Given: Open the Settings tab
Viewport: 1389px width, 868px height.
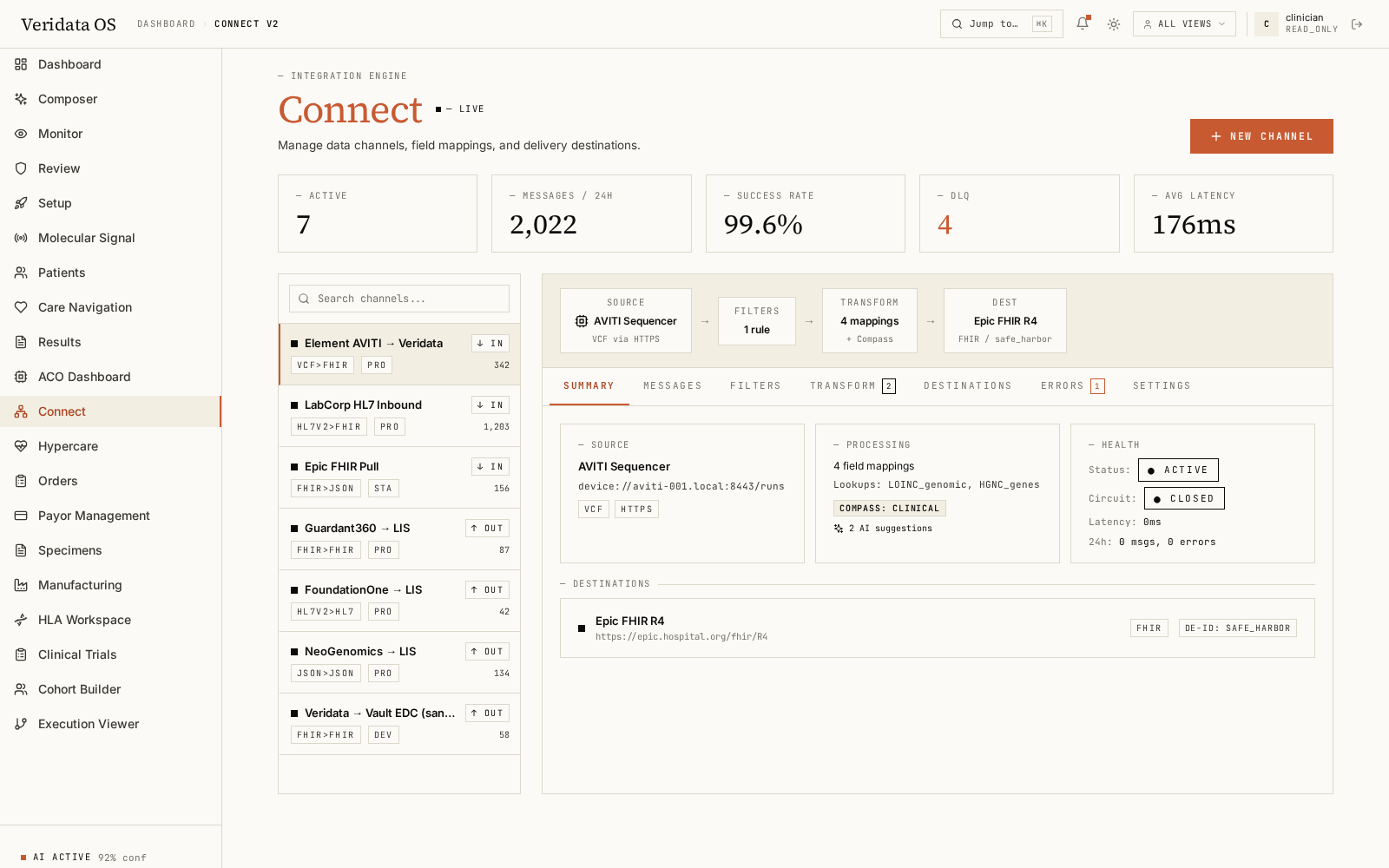Looking at the screenshot, I should [x=1162, y=386].
